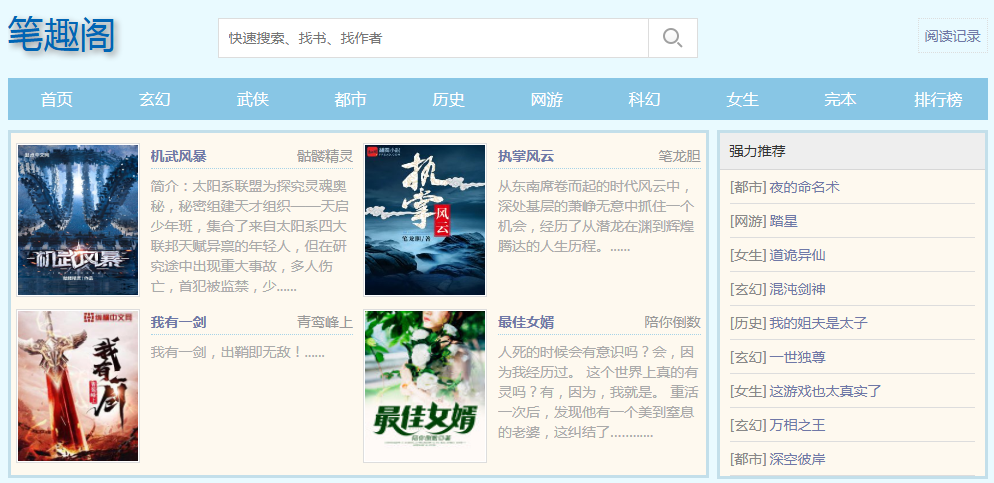Click author name 陪你倒数
Screen dimensions: 994x483
coord(672,323)
